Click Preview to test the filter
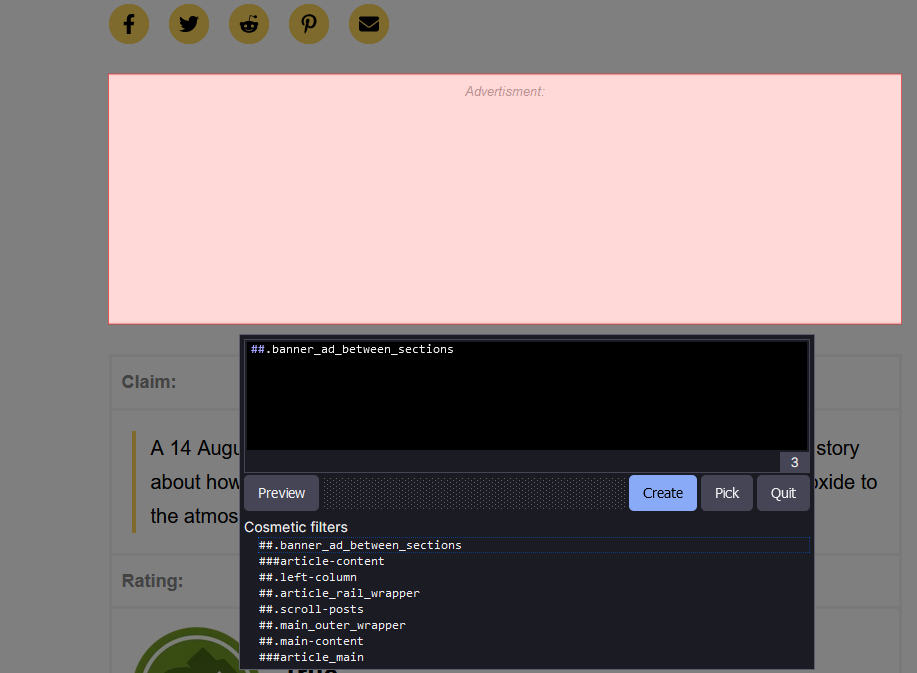 coord(280,492)
